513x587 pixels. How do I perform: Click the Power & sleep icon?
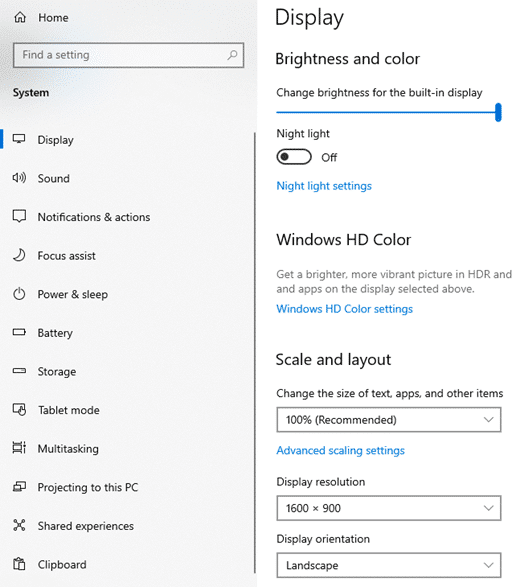click(19, 294)
